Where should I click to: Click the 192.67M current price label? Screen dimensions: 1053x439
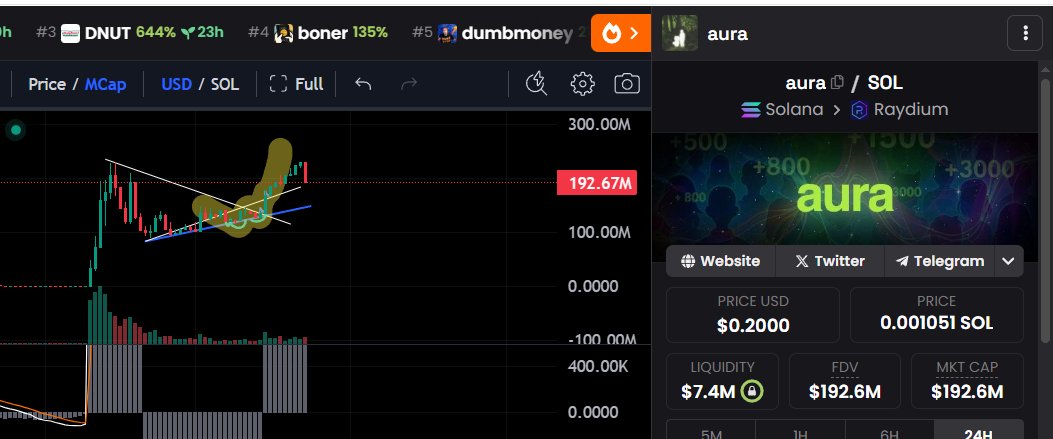point(596,183)
